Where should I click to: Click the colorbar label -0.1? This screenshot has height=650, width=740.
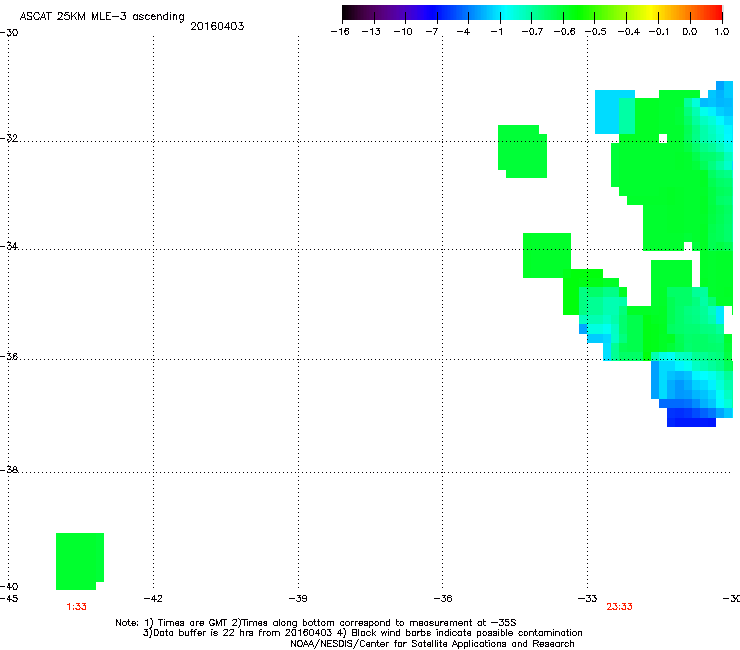click(659, 32)
